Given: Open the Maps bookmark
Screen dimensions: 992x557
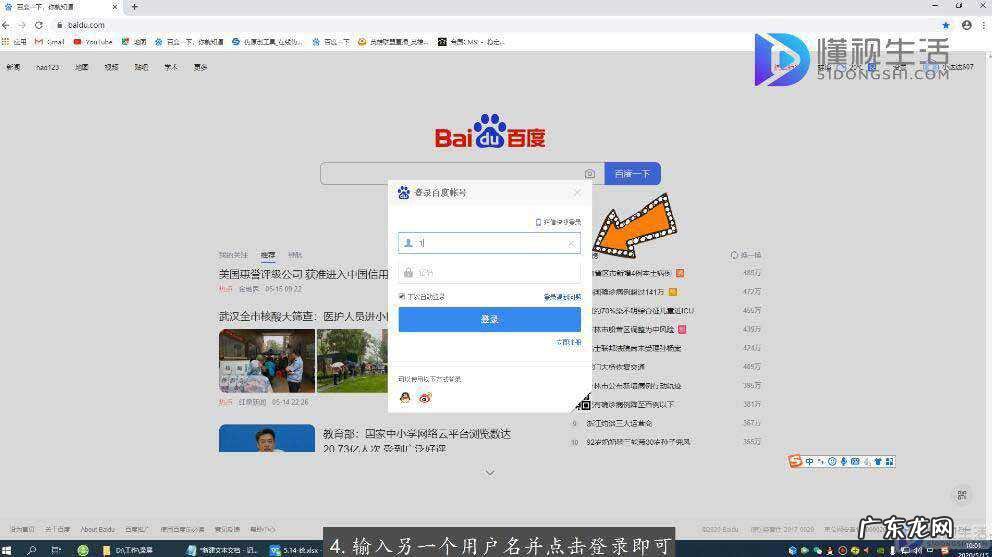Looking at the screenshot, I should coord(134,42).
